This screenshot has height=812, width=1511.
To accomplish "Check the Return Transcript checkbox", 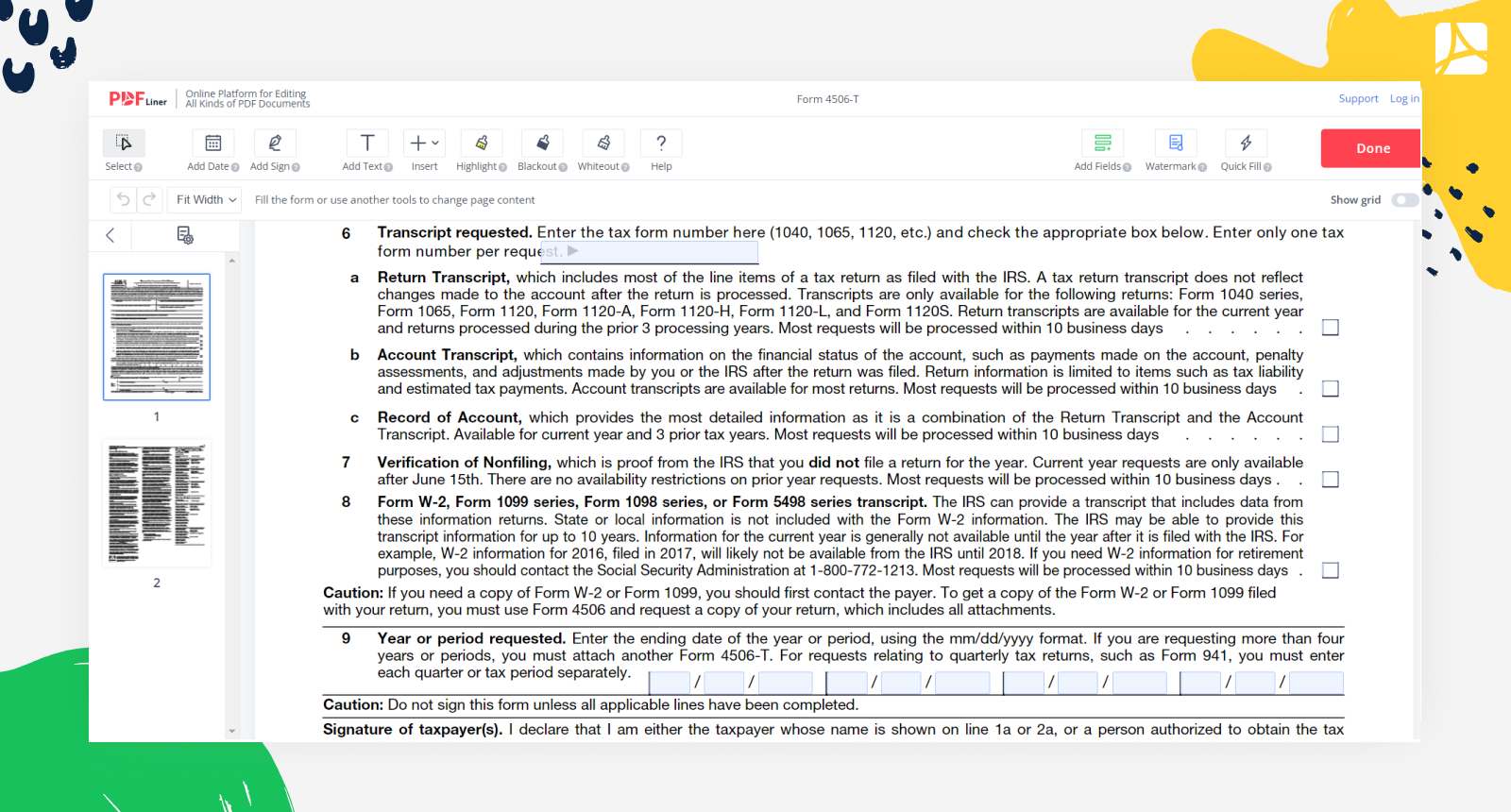I will [x=1331, y=328].
